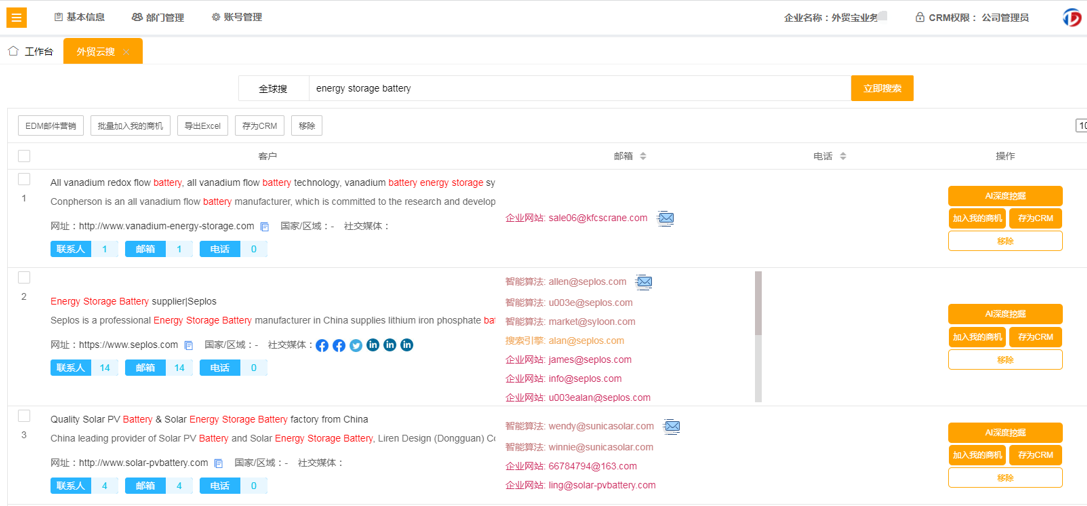Click title Energy Storage Battery supplier|Seplos
Screen dimensions: 1087x506
[134, 302]
